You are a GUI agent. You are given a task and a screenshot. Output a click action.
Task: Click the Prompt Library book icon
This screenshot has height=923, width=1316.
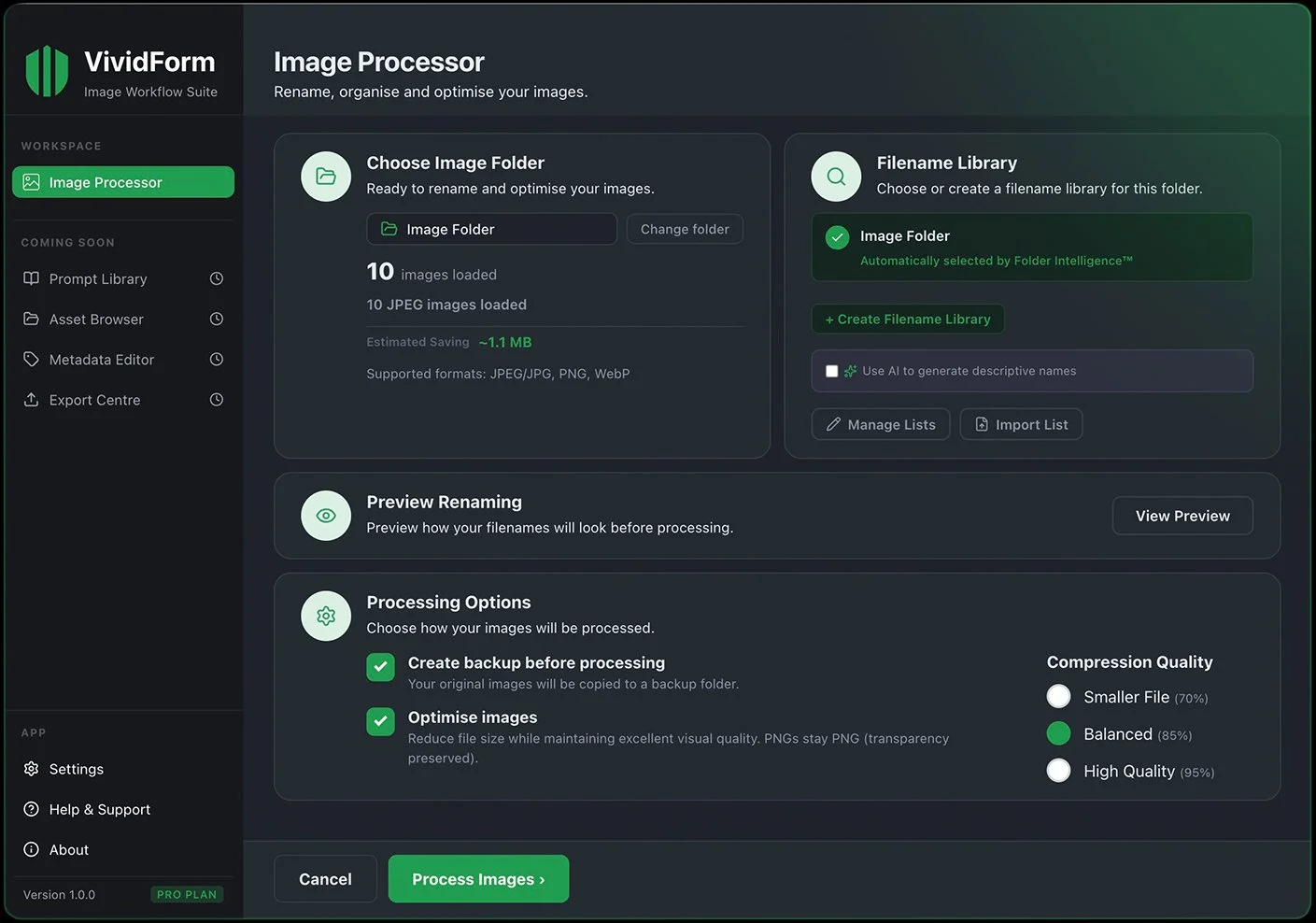coord(31,278)
